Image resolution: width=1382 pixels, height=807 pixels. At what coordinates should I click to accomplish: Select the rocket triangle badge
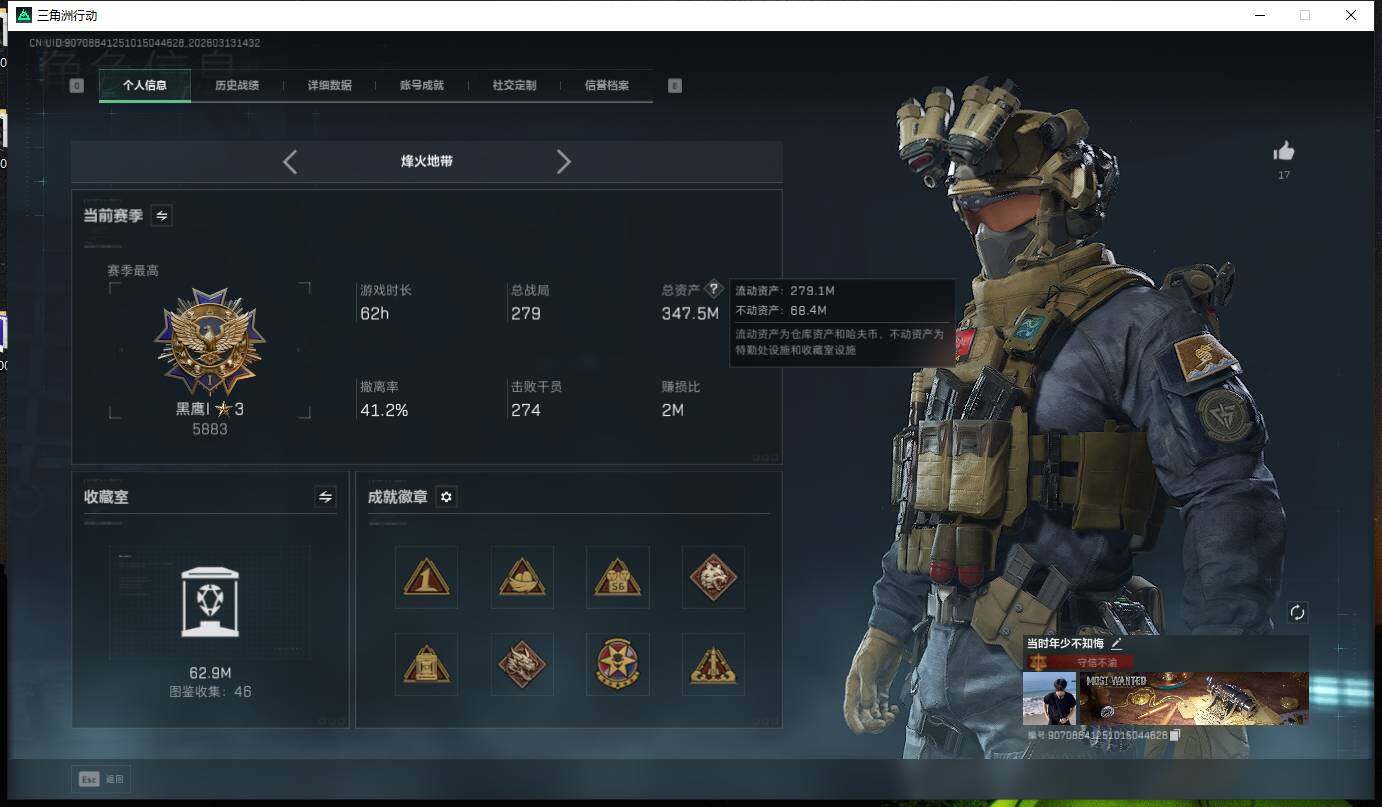pos(713,664)
